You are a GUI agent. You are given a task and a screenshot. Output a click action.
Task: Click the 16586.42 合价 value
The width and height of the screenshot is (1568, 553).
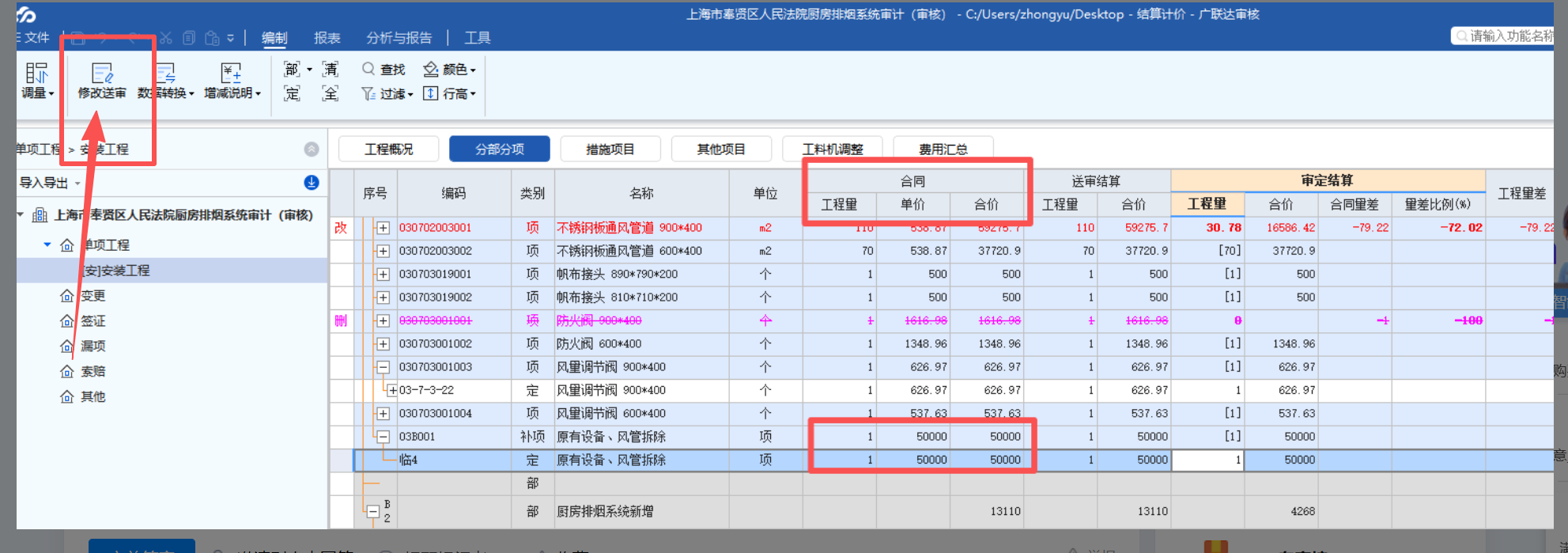point(1290,228)
